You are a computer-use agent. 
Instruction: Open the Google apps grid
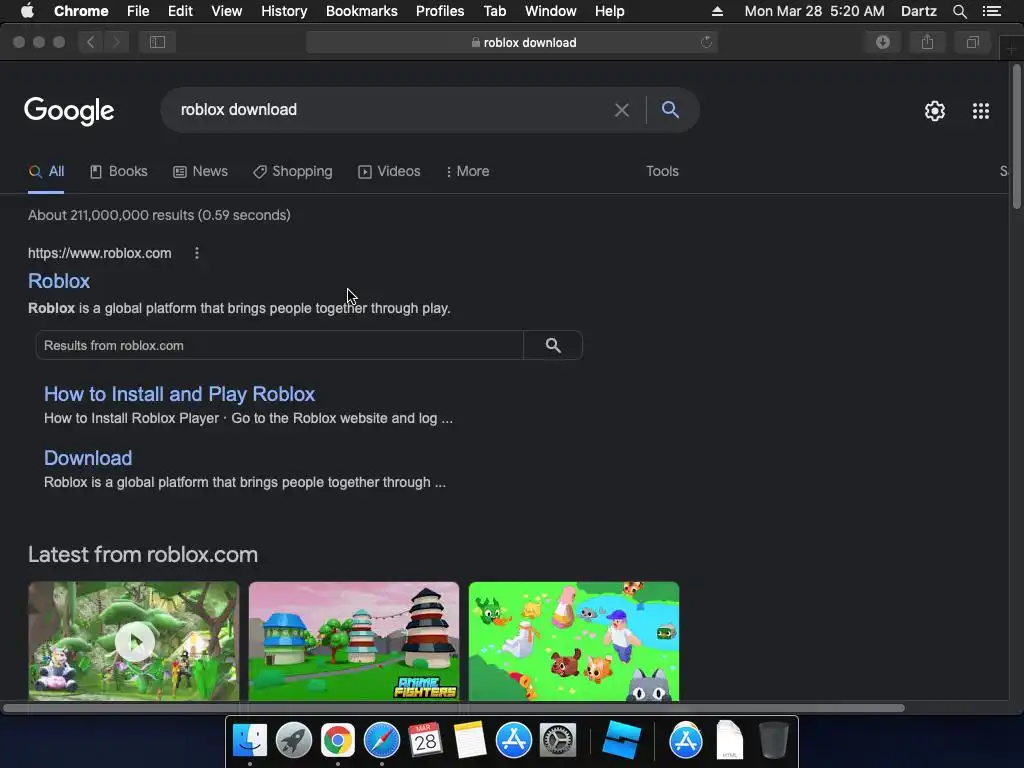point(980,111)
